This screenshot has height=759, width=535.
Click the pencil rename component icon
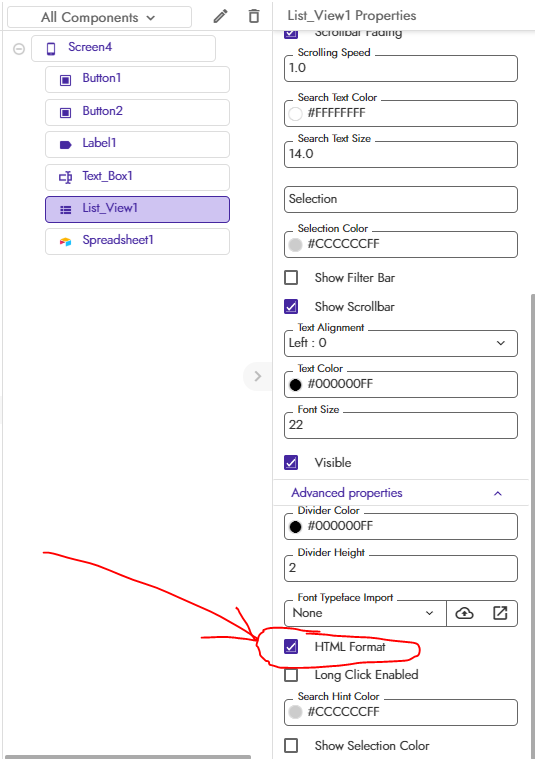pyautogui.click(x=220, y=16)
